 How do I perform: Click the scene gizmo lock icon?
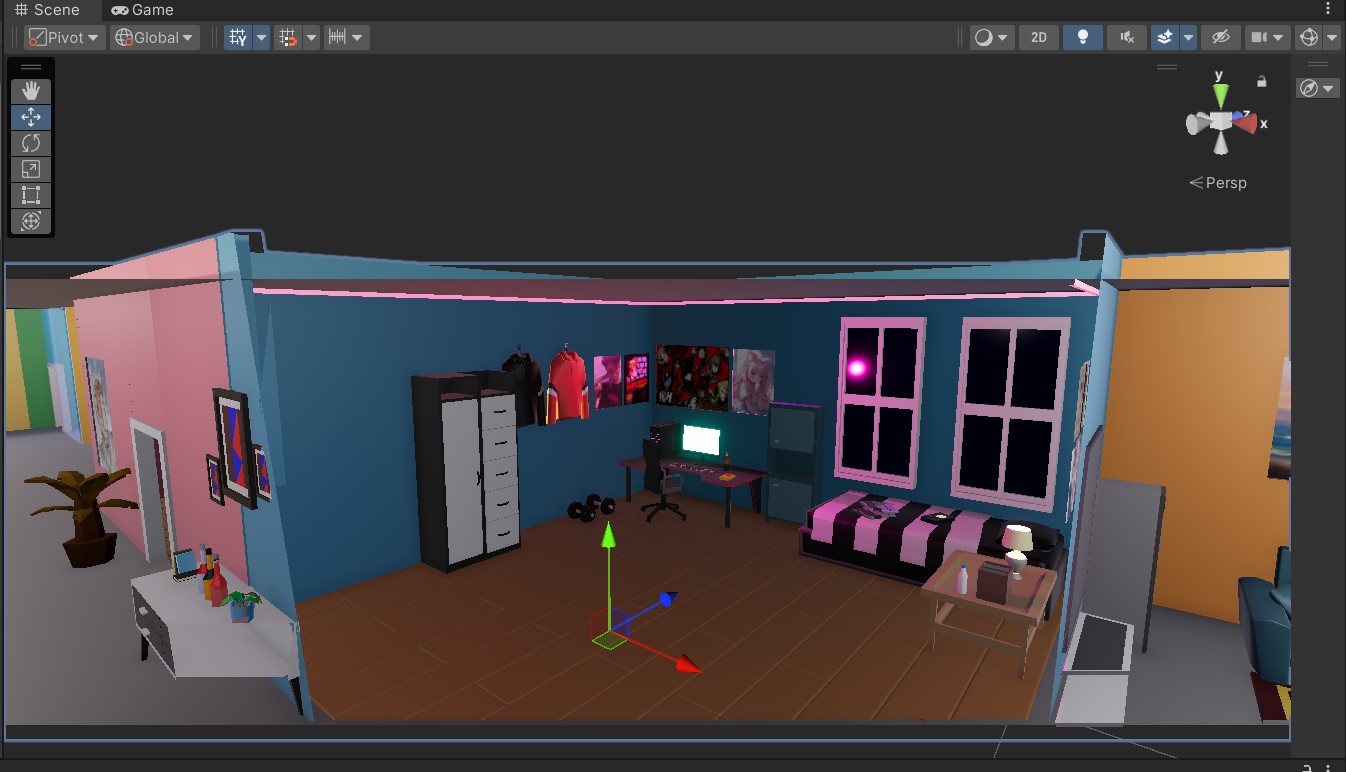(1261, 81)
